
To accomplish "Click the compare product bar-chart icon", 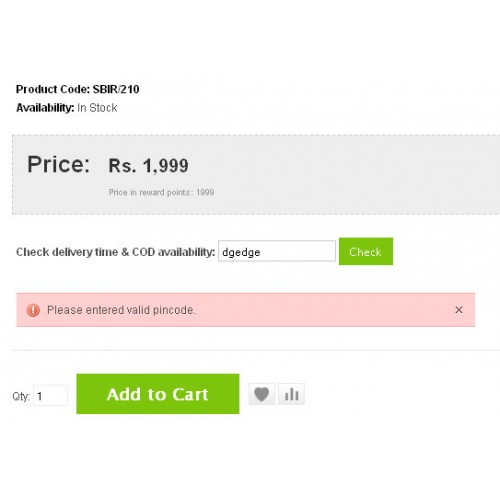I will [x=291, y=394].
